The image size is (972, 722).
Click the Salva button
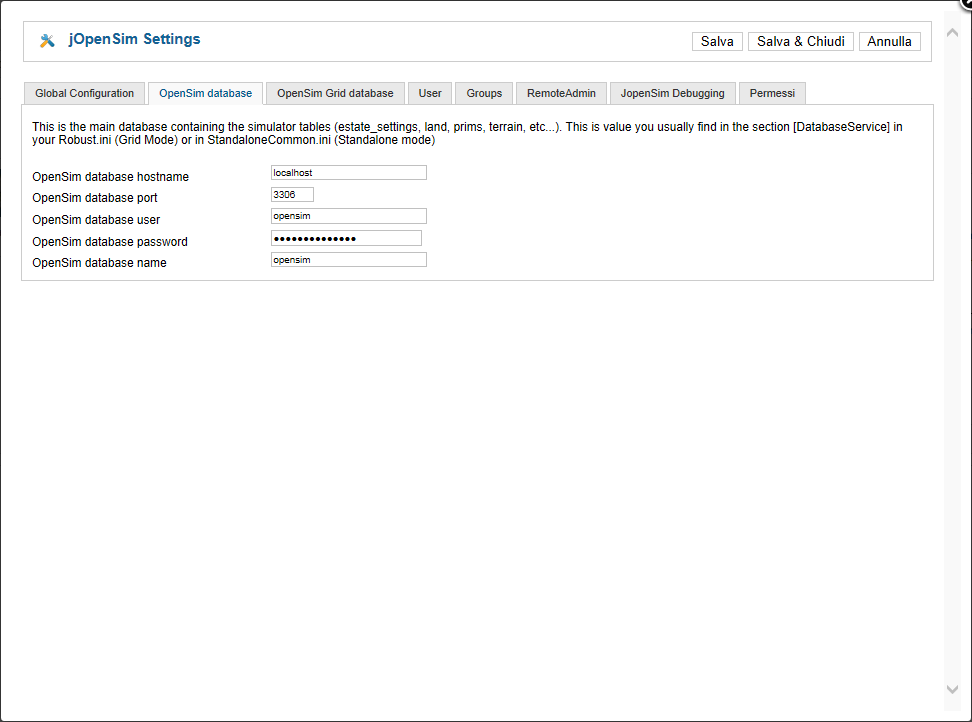click(717, 42)
